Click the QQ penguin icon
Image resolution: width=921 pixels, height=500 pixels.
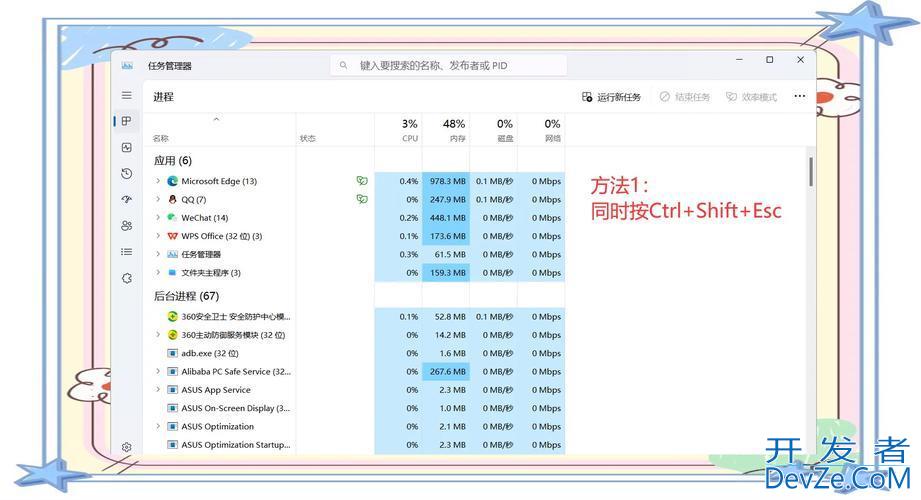pos(172,199)
